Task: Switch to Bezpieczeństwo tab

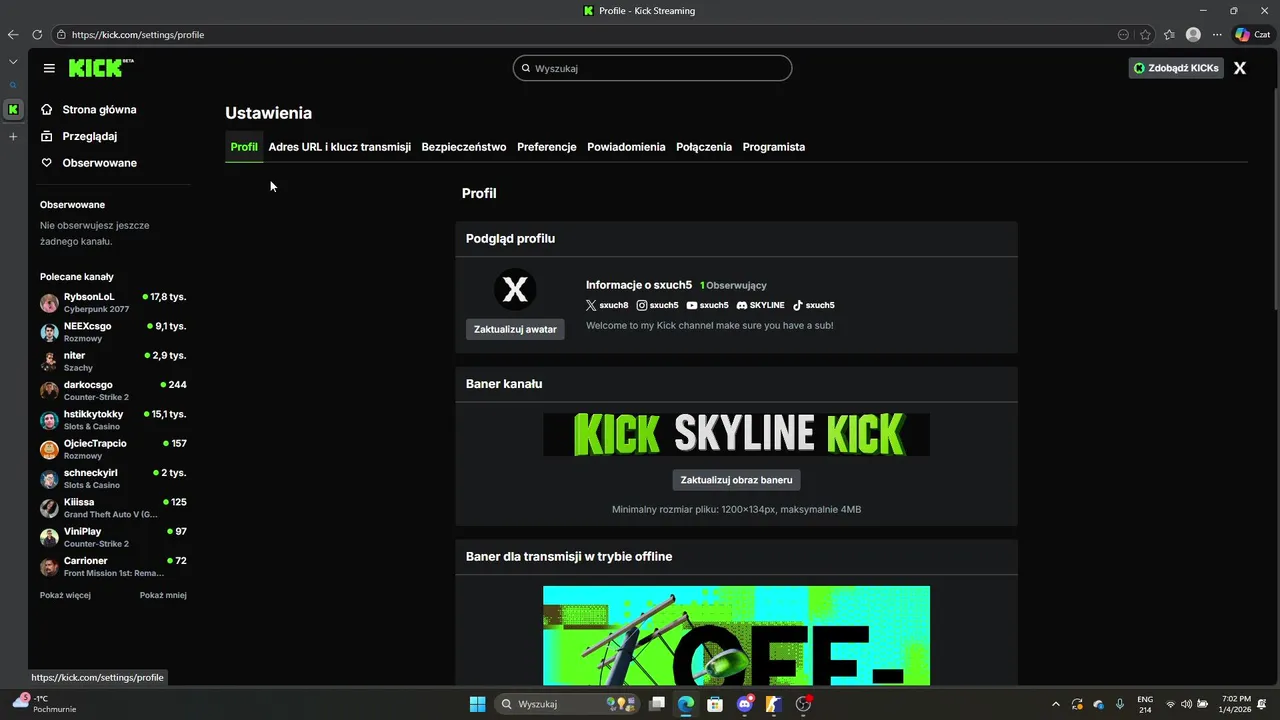Action: [464, 147]
